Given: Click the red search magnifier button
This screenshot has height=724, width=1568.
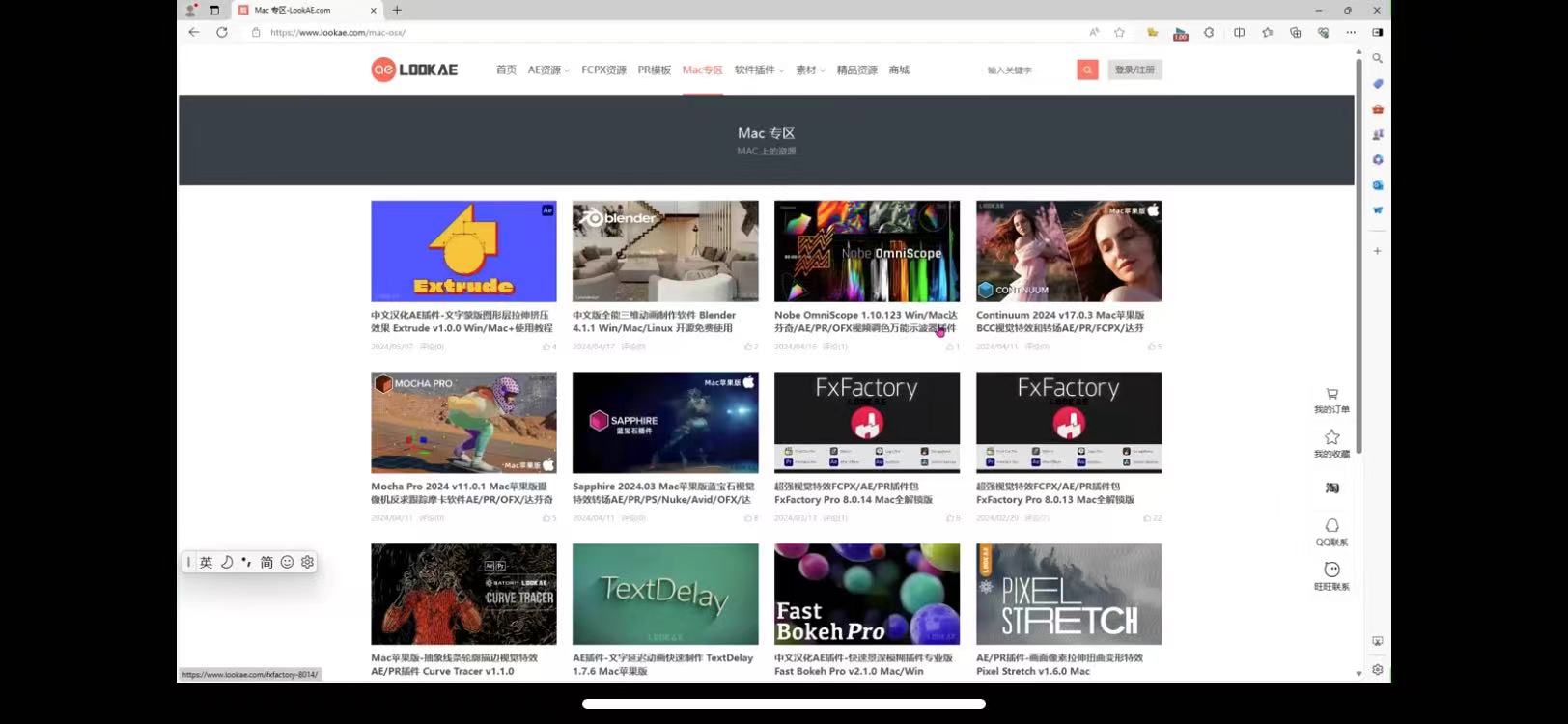Looking at the screenshot, I should (1087, 70).
